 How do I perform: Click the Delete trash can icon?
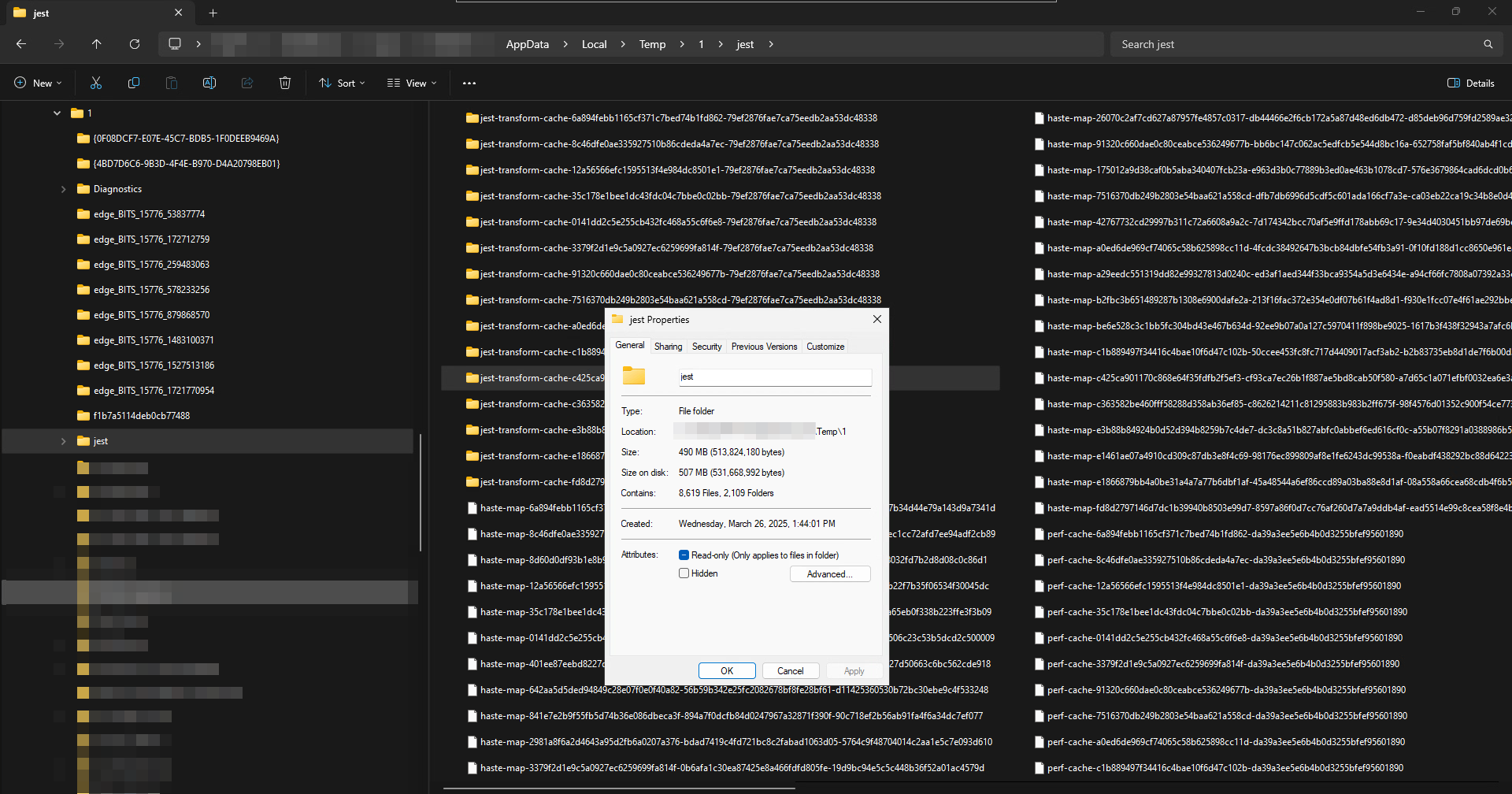285,83
